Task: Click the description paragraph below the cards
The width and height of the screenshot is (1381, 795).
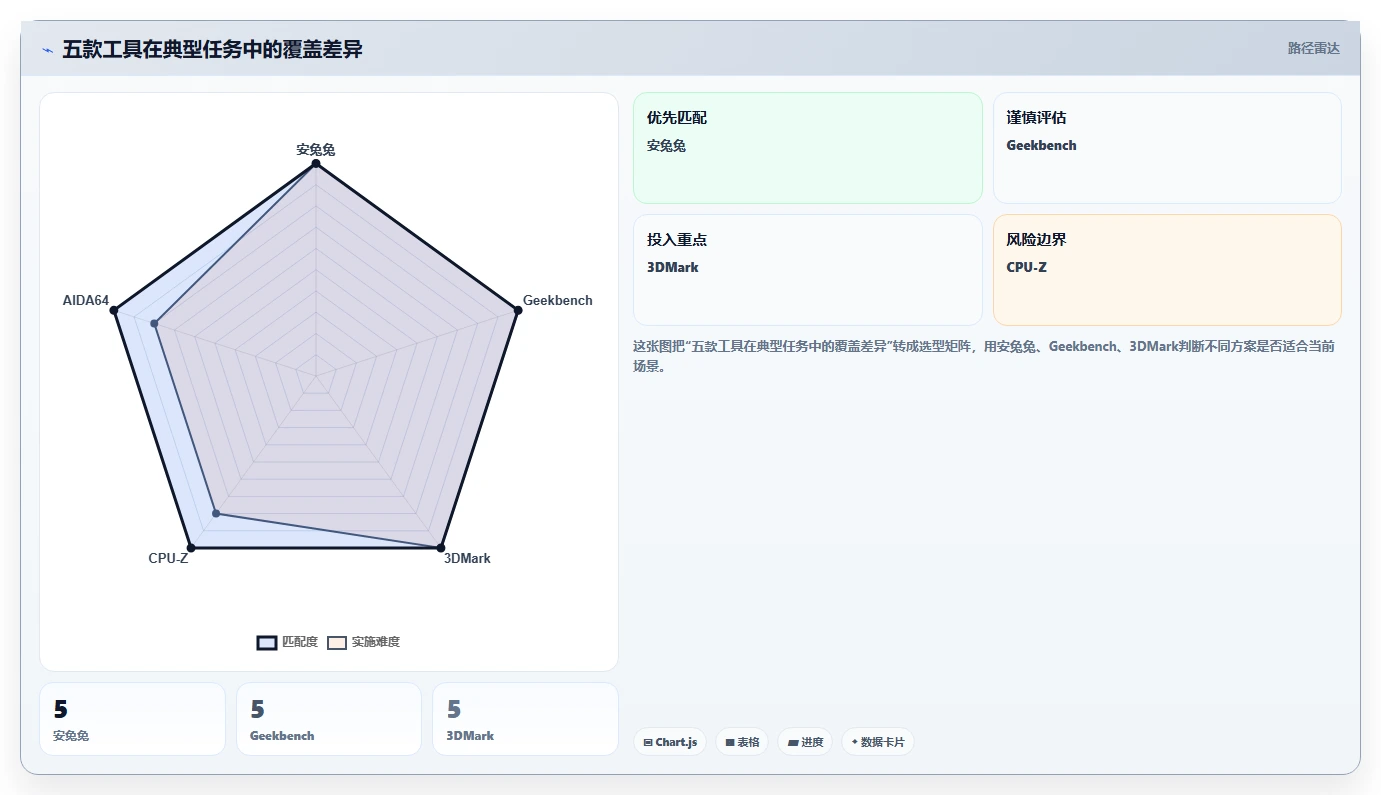Action: (x=984, y=356)
